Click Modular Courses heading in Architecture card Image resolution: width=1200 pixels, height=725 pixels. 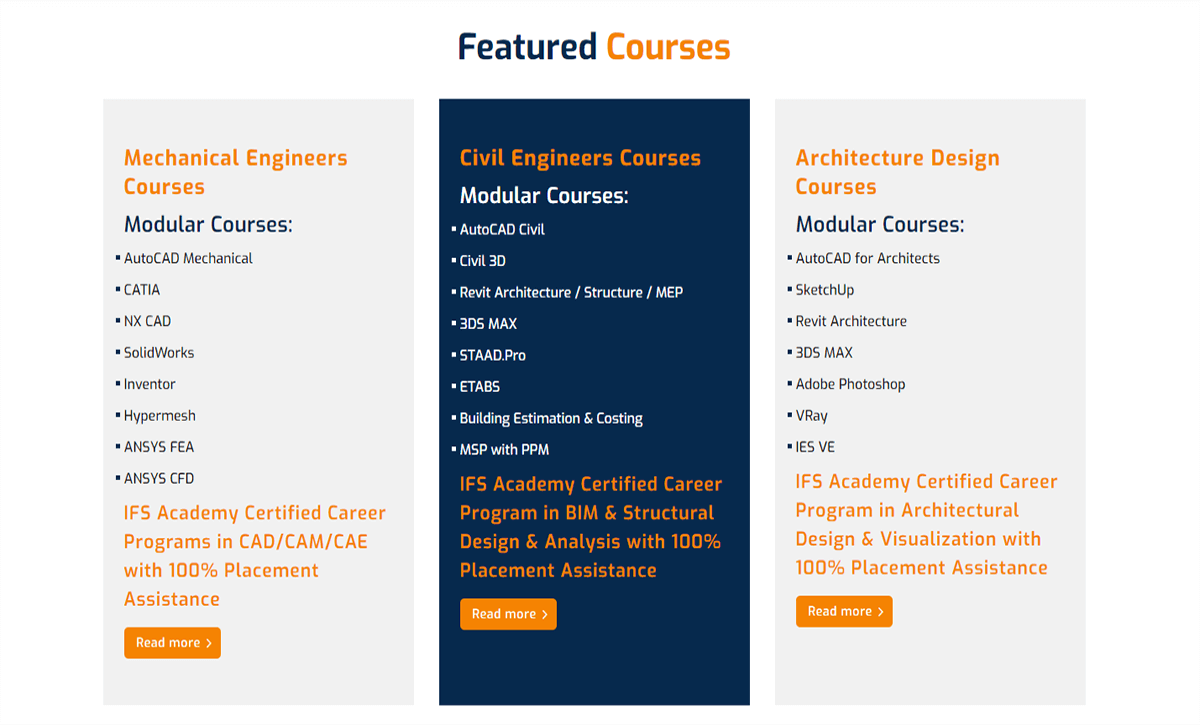(880, 224)
